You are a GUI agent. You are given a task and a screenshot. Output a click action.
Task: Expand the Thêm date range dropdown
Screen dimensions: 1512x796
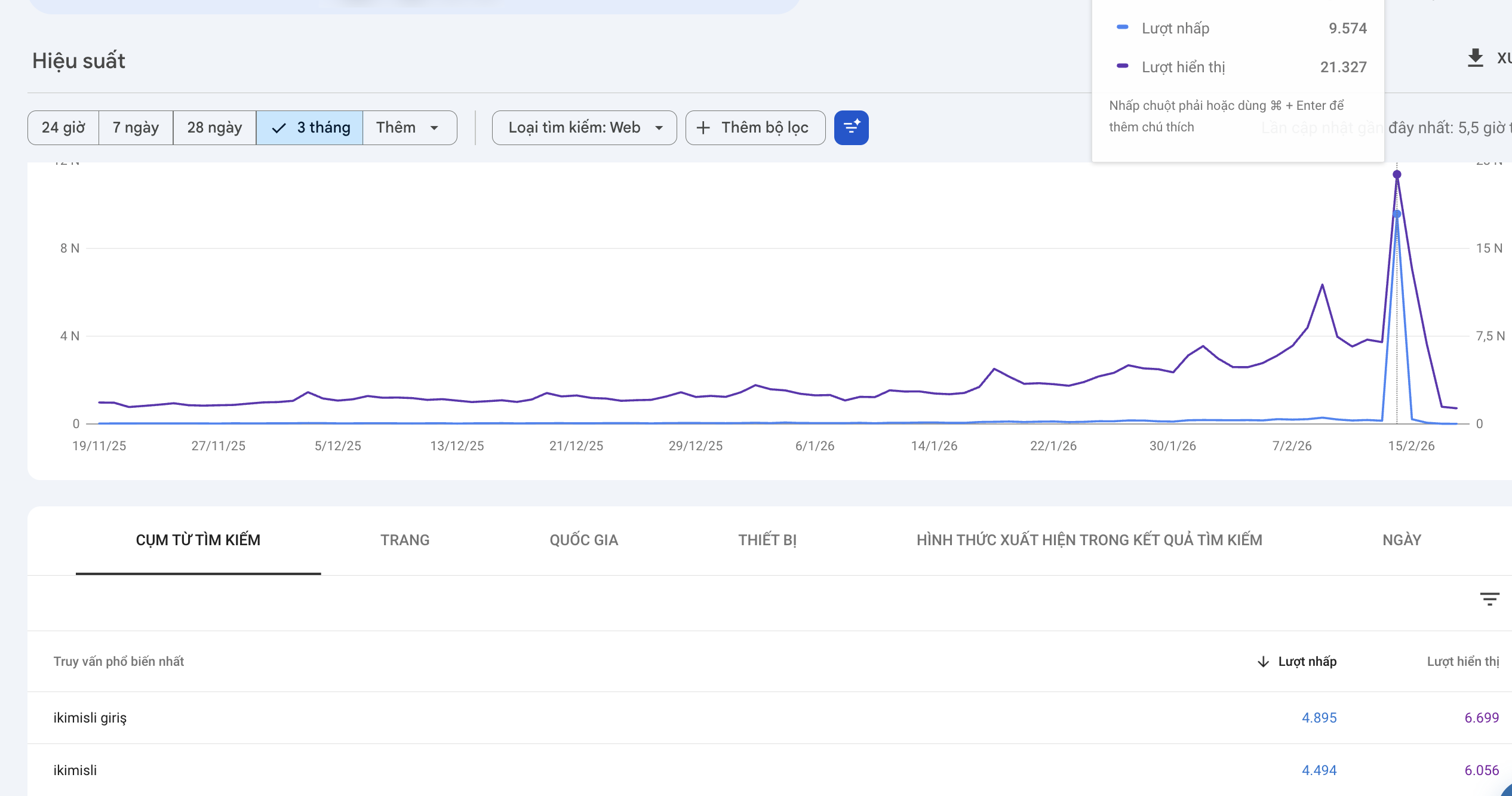409,128
